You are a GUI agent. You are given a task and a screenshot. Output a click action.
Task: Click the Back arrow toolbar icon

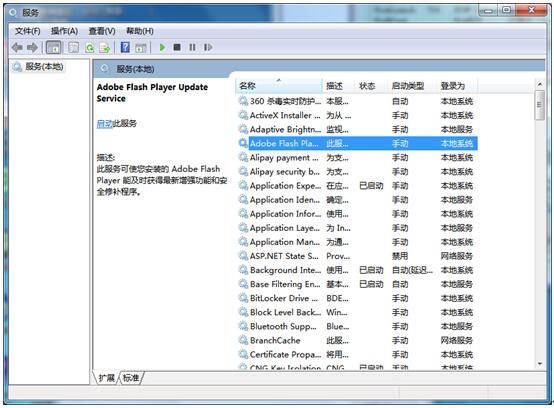click(17, 47)
